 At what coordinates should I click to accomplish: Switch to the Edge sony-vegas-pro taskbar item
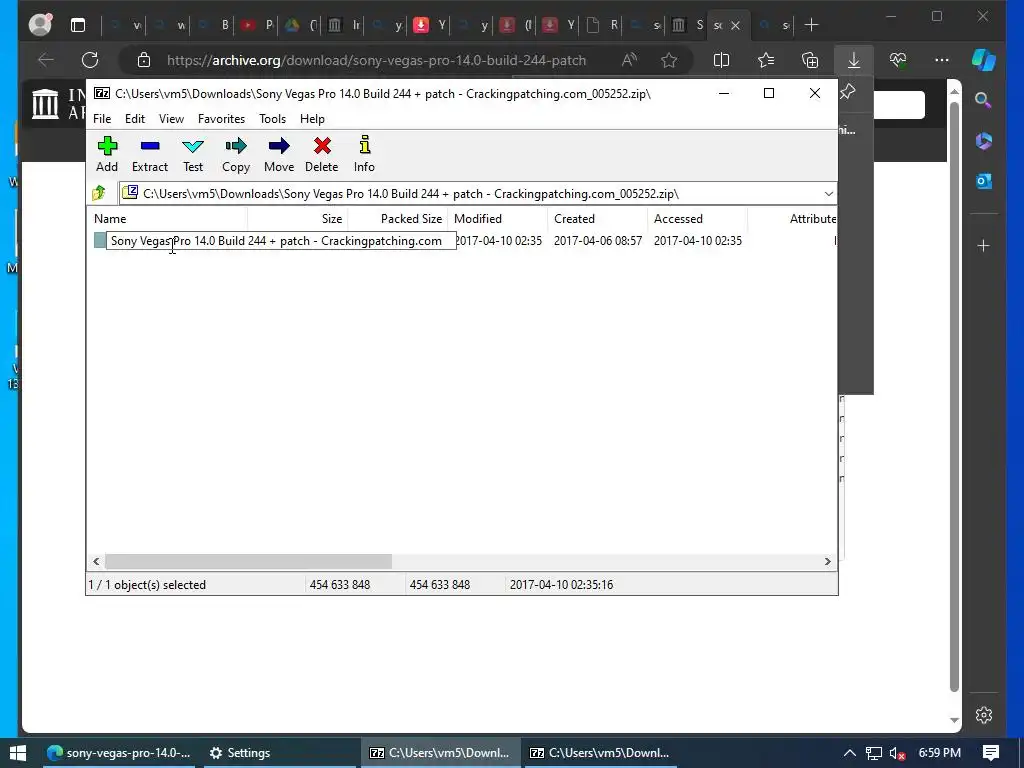(x=118, y=753)
